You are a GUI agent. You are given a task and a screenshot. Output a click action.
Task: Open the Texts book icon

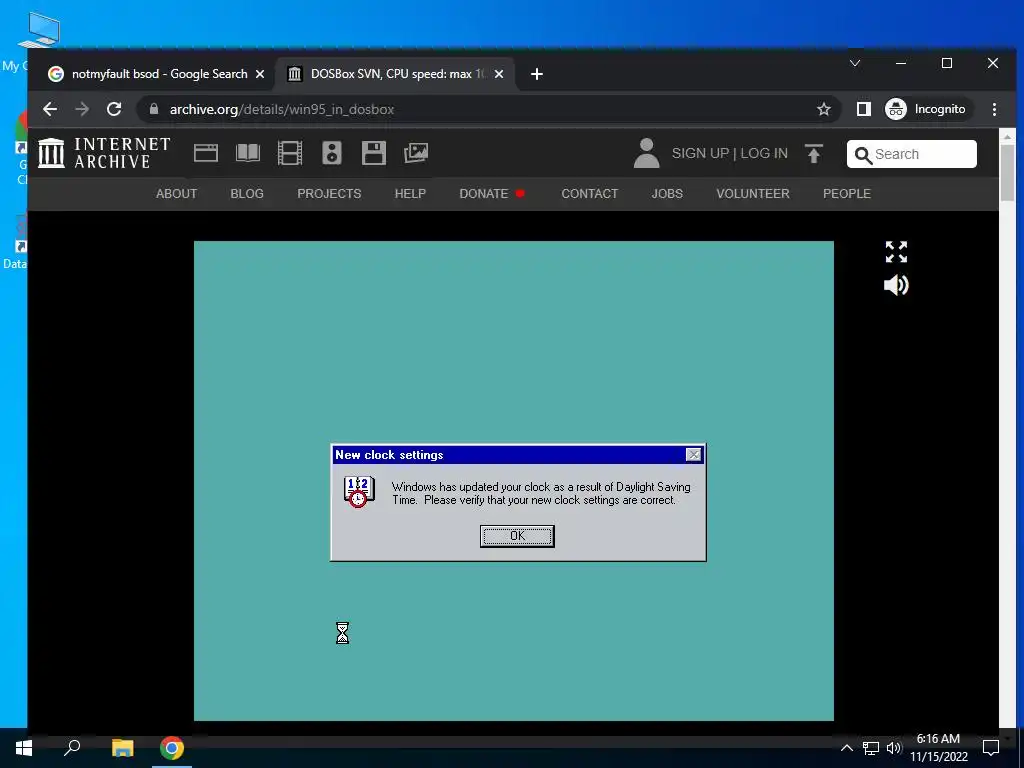point(248,153)
